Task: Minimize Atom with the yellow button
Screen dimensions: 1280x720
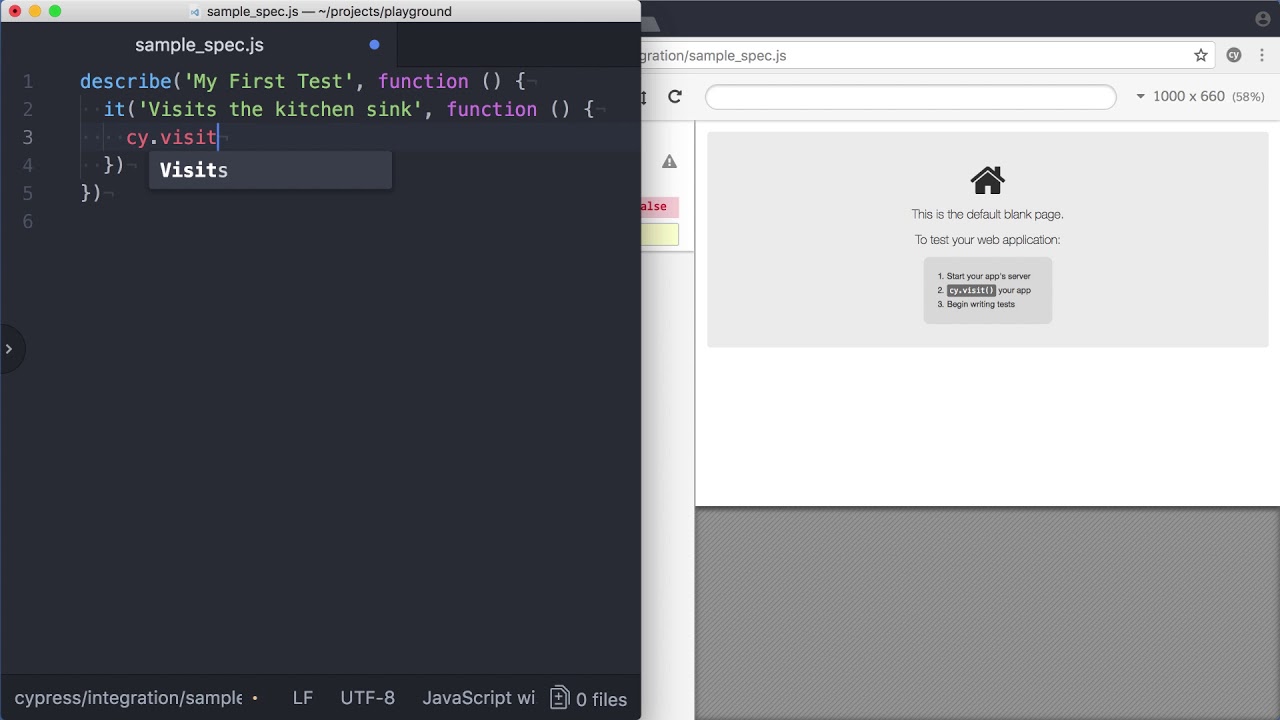Action: click(x=34, y=11)
